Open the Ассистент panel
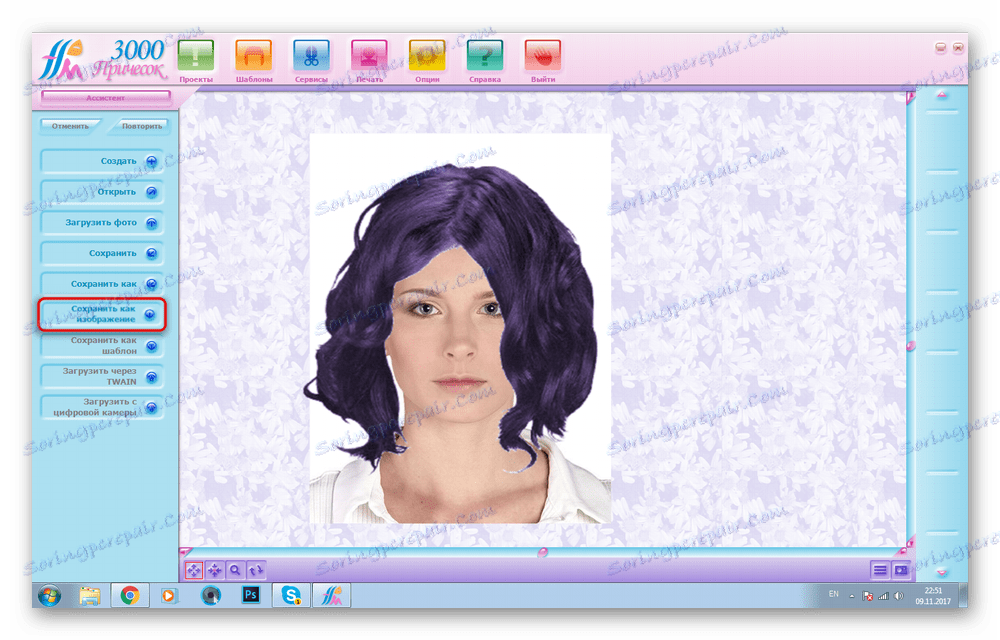Screen dimensions: 1000x640 [106, 98]
